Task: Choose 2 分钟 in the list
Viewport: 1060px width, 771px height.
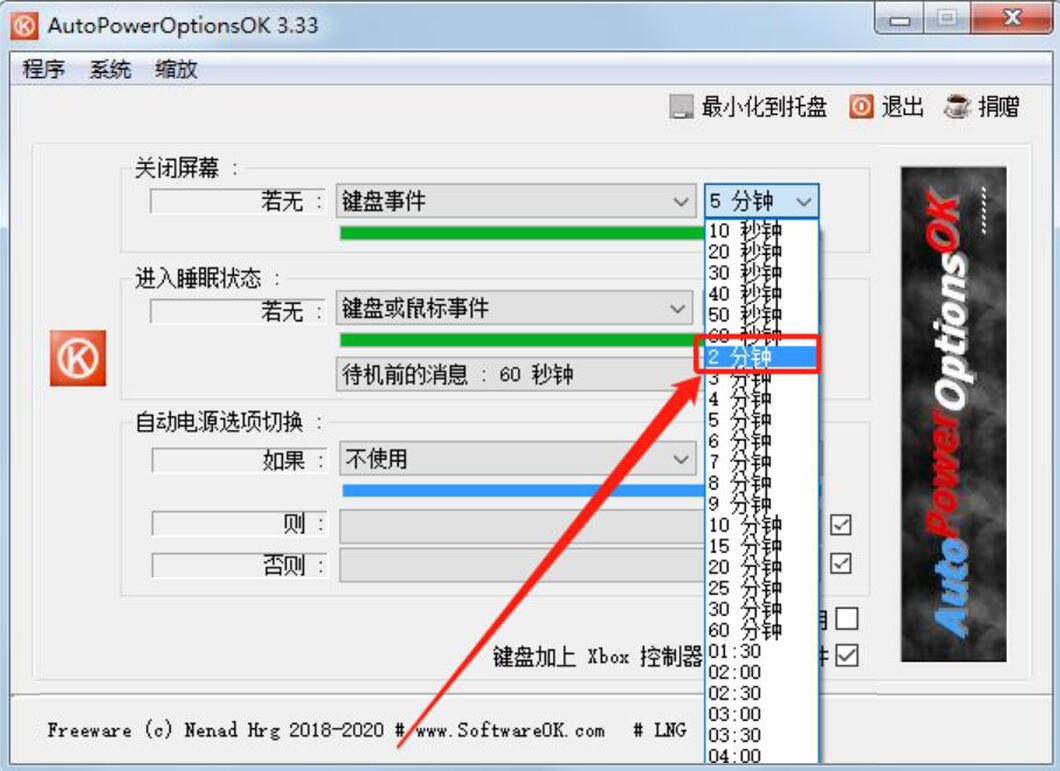Action: (761, 356)
